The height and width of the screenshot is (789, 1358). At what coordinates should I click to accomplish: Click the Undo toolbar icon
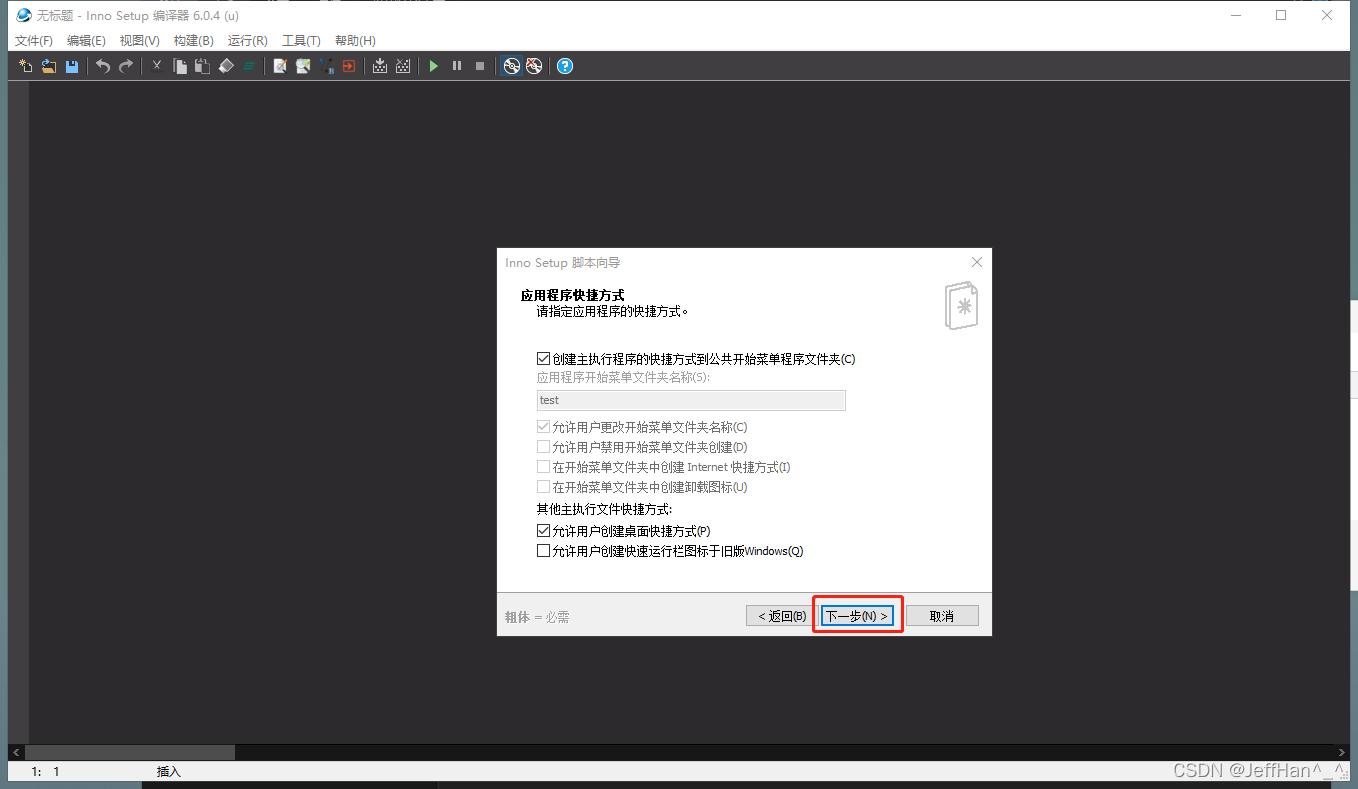point(101,65)
